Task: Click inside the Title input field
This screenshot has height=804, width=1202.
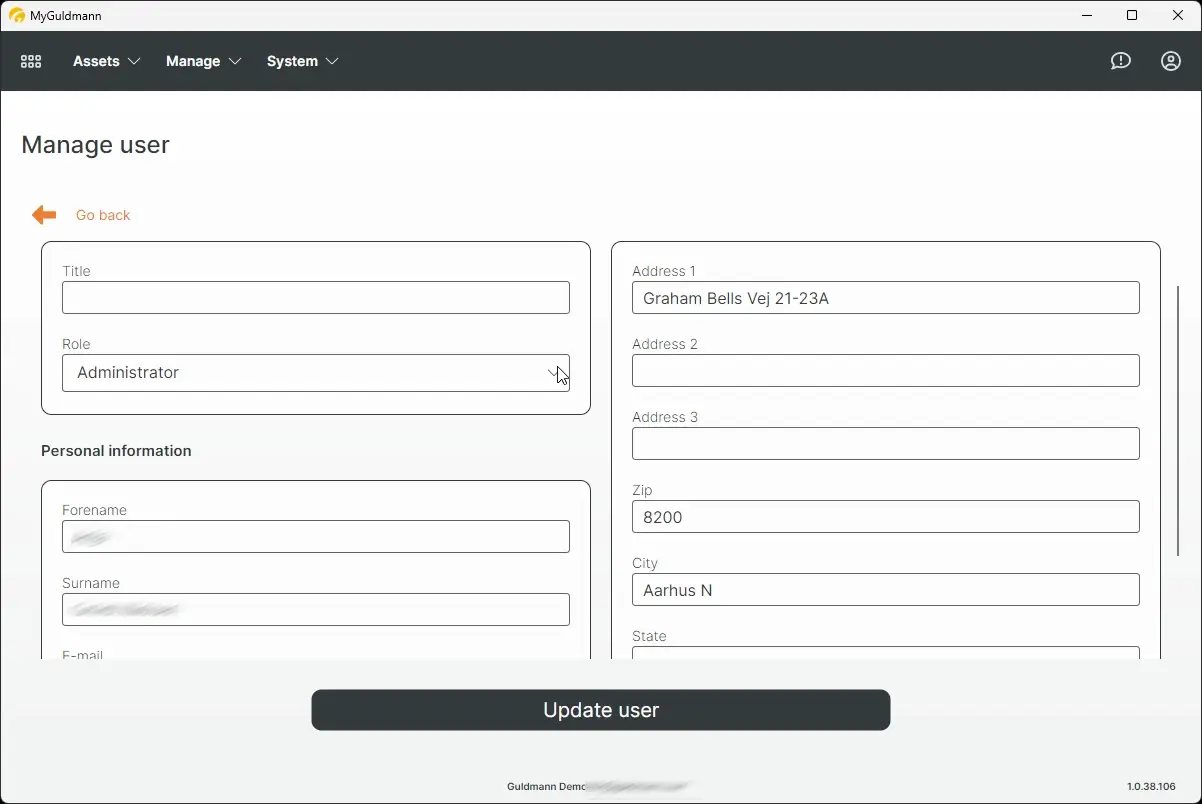Action: pos(316,297)
